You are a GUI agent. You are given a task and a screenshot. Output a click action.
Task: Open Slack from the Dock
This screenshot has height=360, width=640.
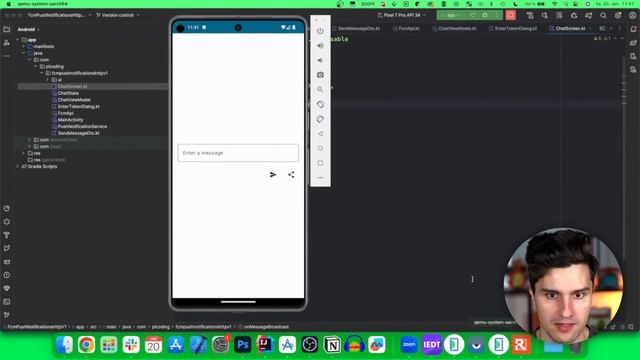[131, 345]
